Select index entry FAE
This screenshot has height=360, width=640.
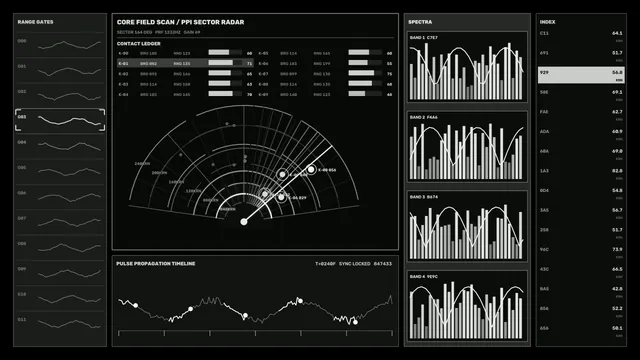(581, 115)
